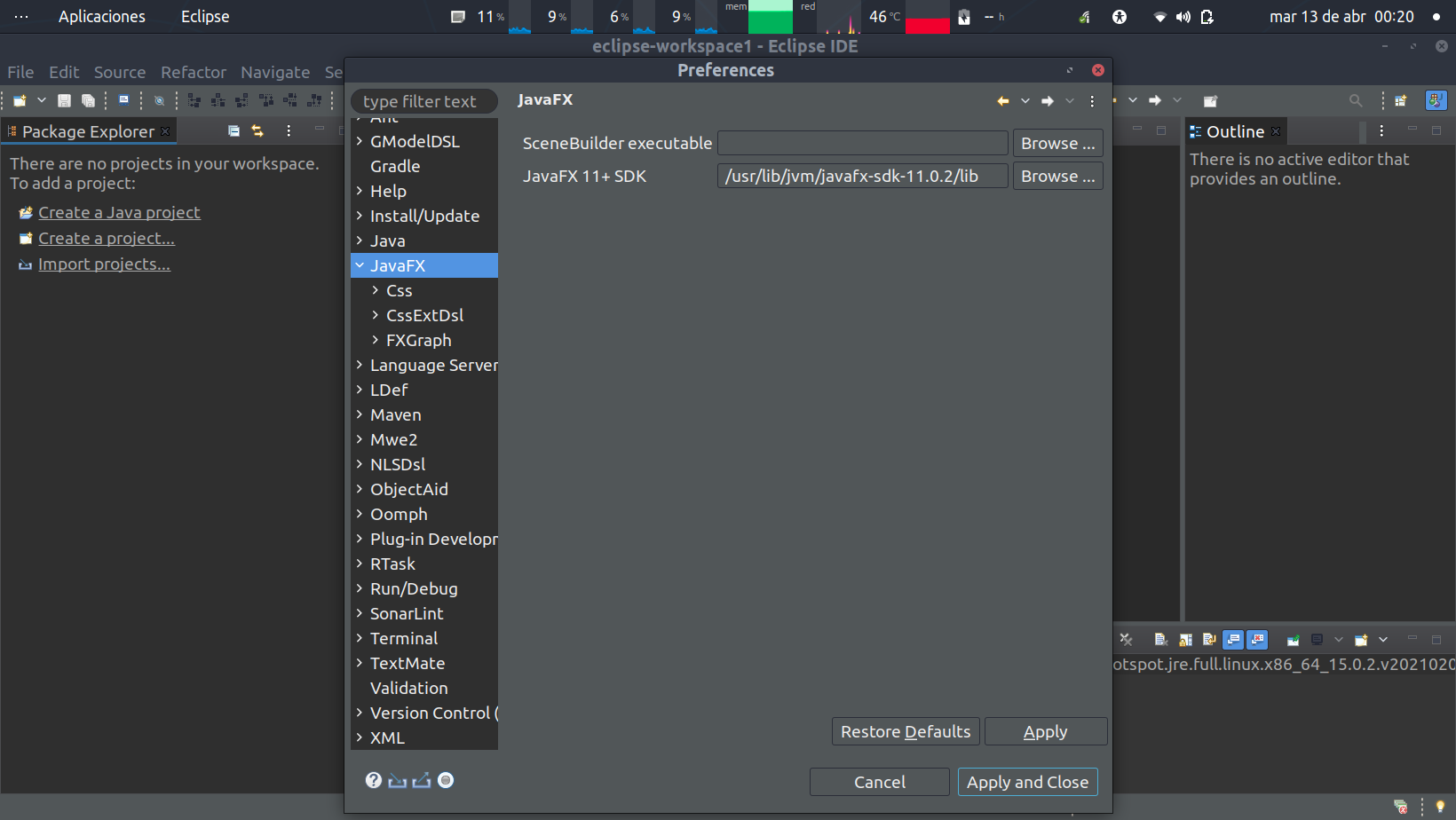Toggle Link with Editor in Package Explorer

257,130
